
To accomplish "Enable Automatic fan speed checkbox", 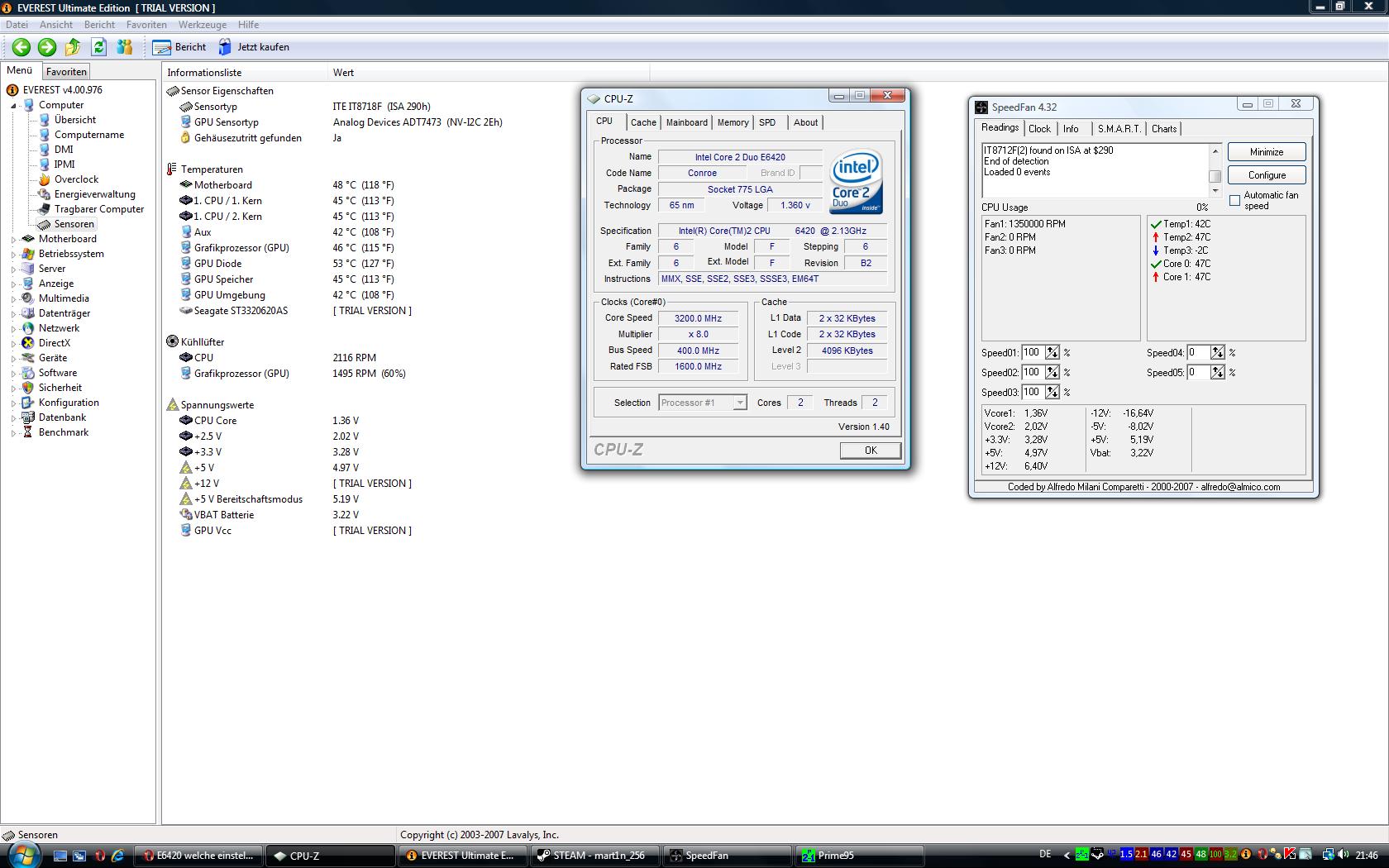I will tap(1234, 201).
